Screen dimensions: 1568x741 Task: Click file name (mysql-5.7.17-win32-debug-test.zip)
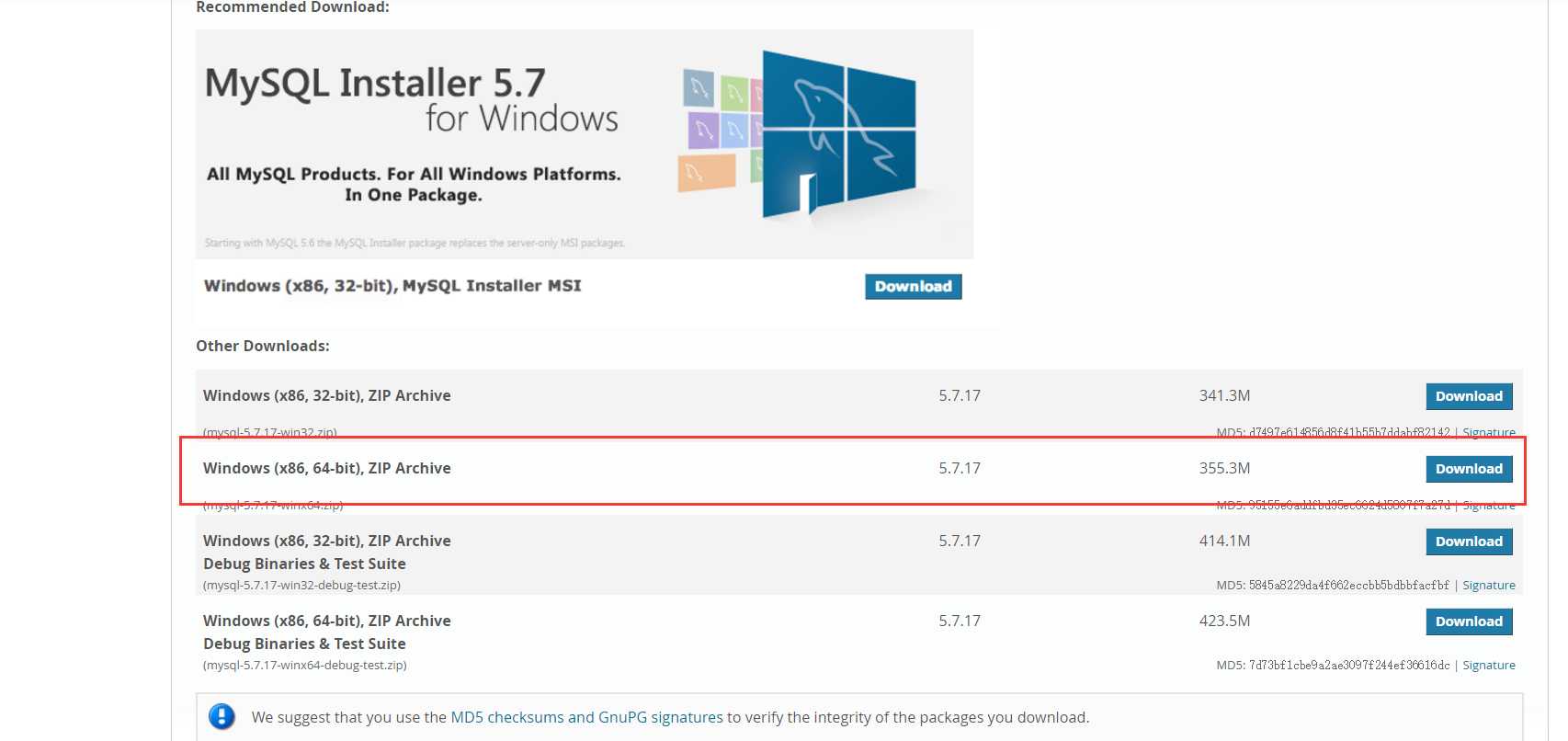301,585
